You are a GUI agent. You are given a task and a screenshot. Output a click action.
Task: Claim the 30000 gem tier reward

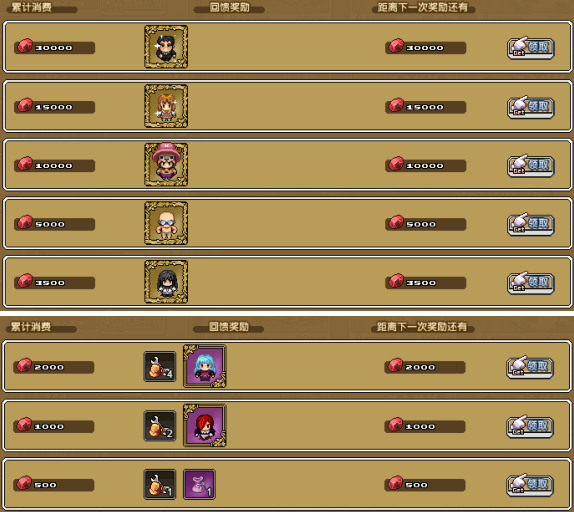(530, 48)
